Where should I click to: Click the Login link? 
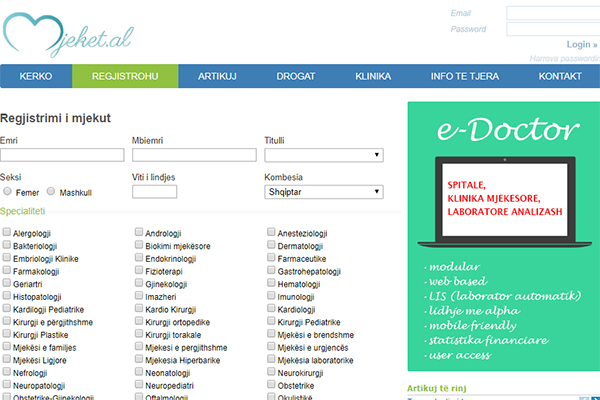click(579, 44)
